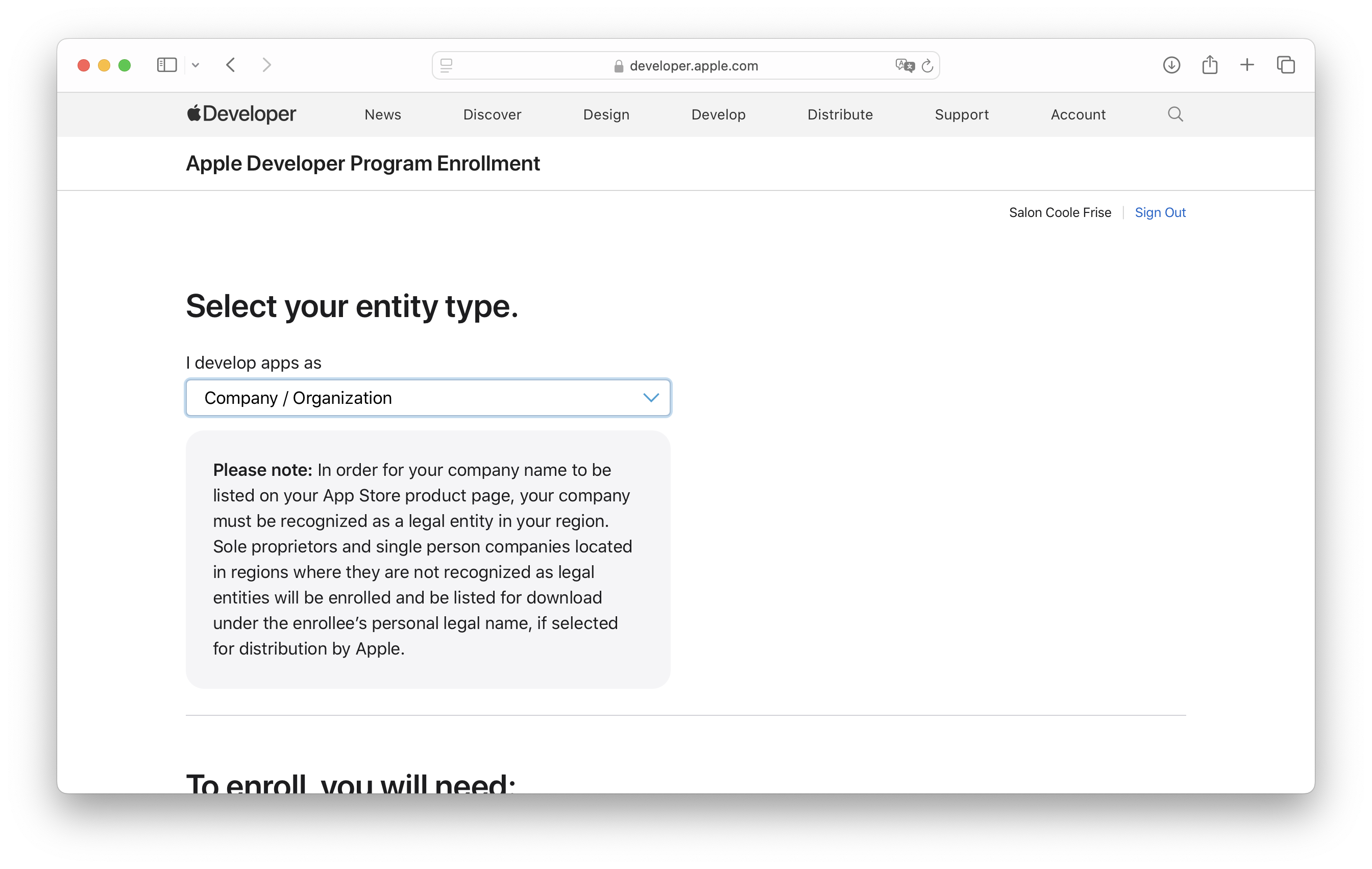Viewport: 1372px width, 869px height.
Task: Show the tab overview icon
Action: 1285,65
